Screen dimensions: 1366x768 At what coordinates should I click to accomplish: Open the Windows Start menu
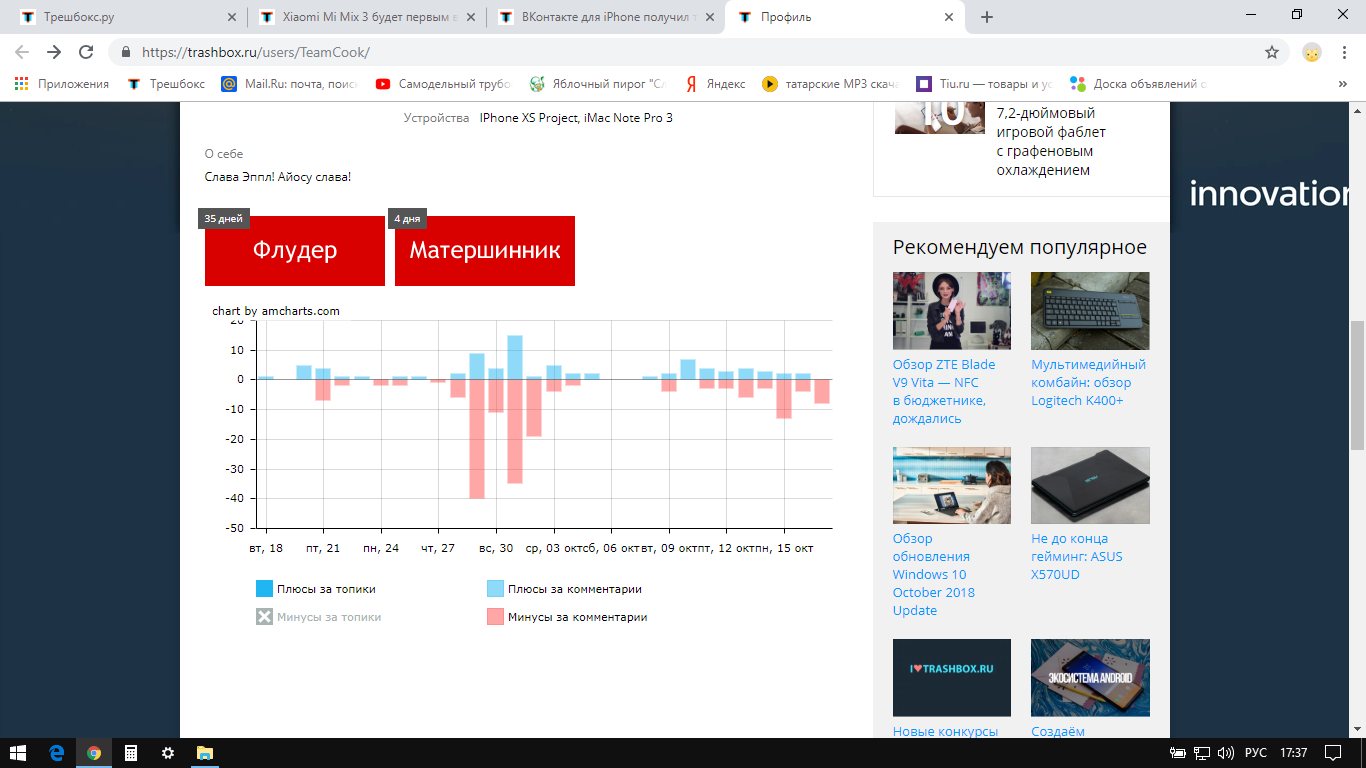tap(18, 753)
